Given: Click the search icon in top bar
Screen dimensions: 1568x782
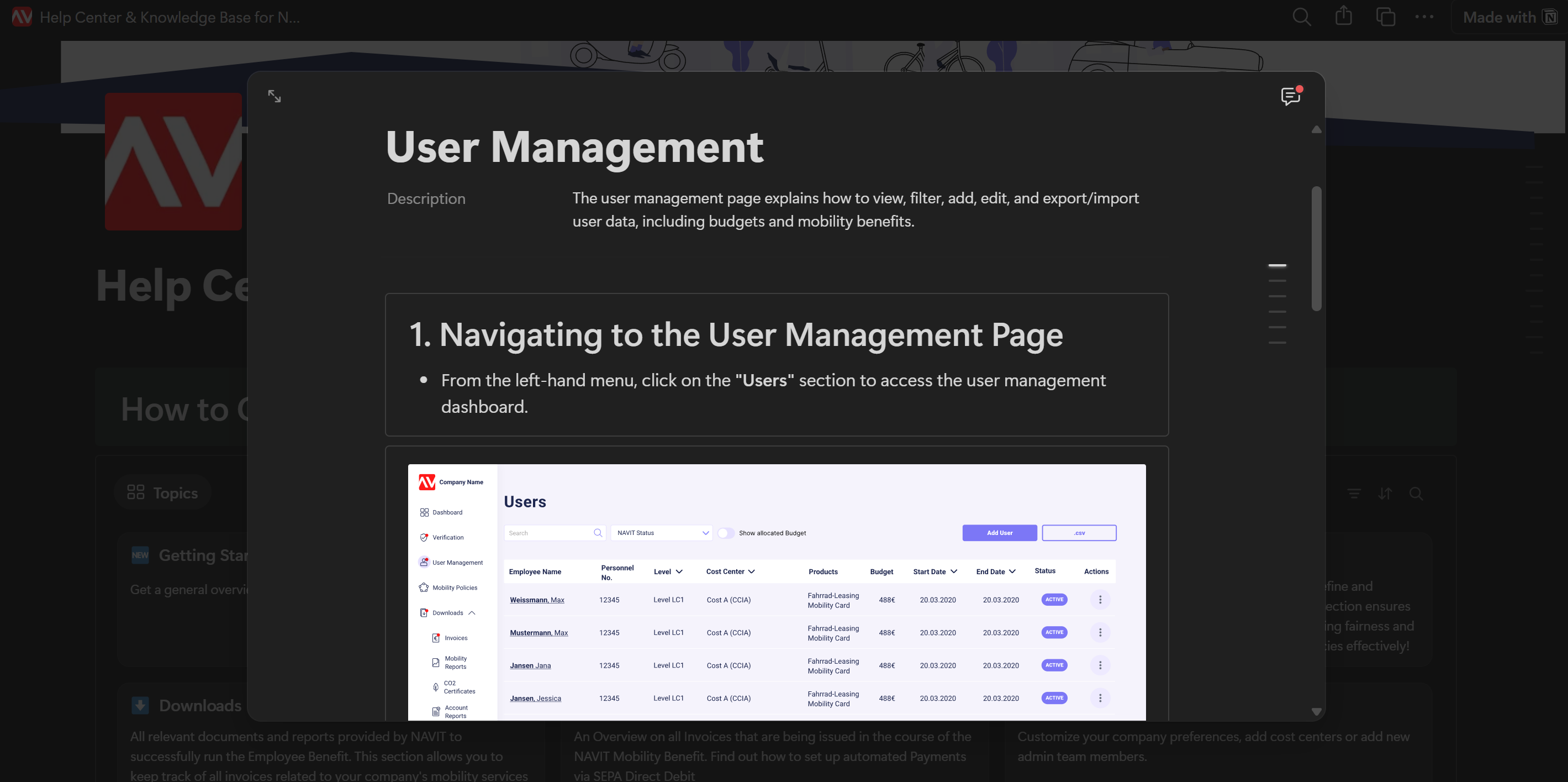Looking at the screenshot, I should pos(1301,17).
